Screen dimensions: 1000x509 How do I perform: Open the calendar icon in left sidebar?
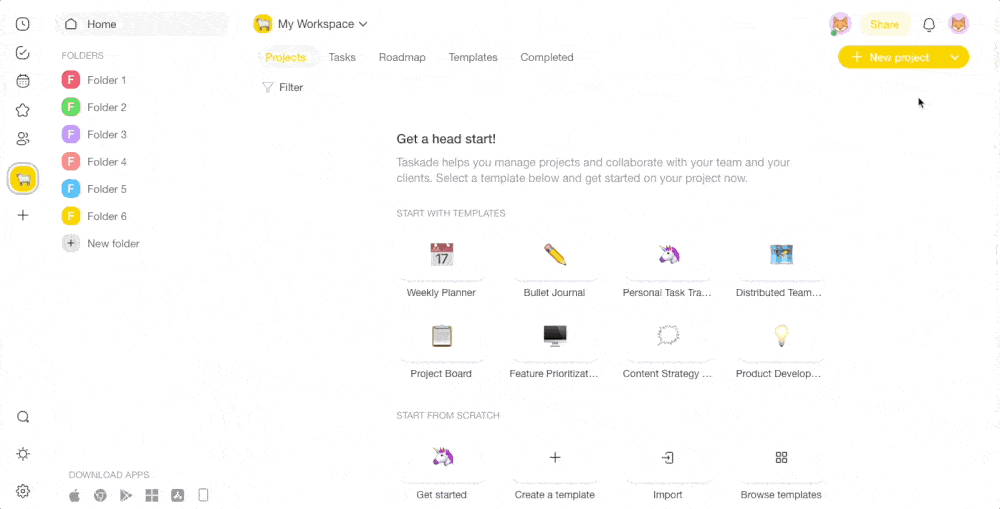(x=23, y=81)
